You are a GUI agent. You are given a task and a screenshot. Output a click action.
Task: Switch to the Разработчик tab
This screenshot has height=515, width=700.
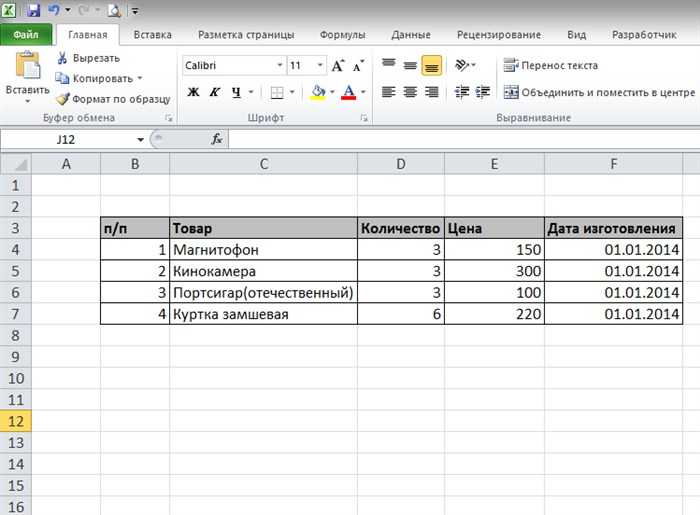click(x=644, y=35)
